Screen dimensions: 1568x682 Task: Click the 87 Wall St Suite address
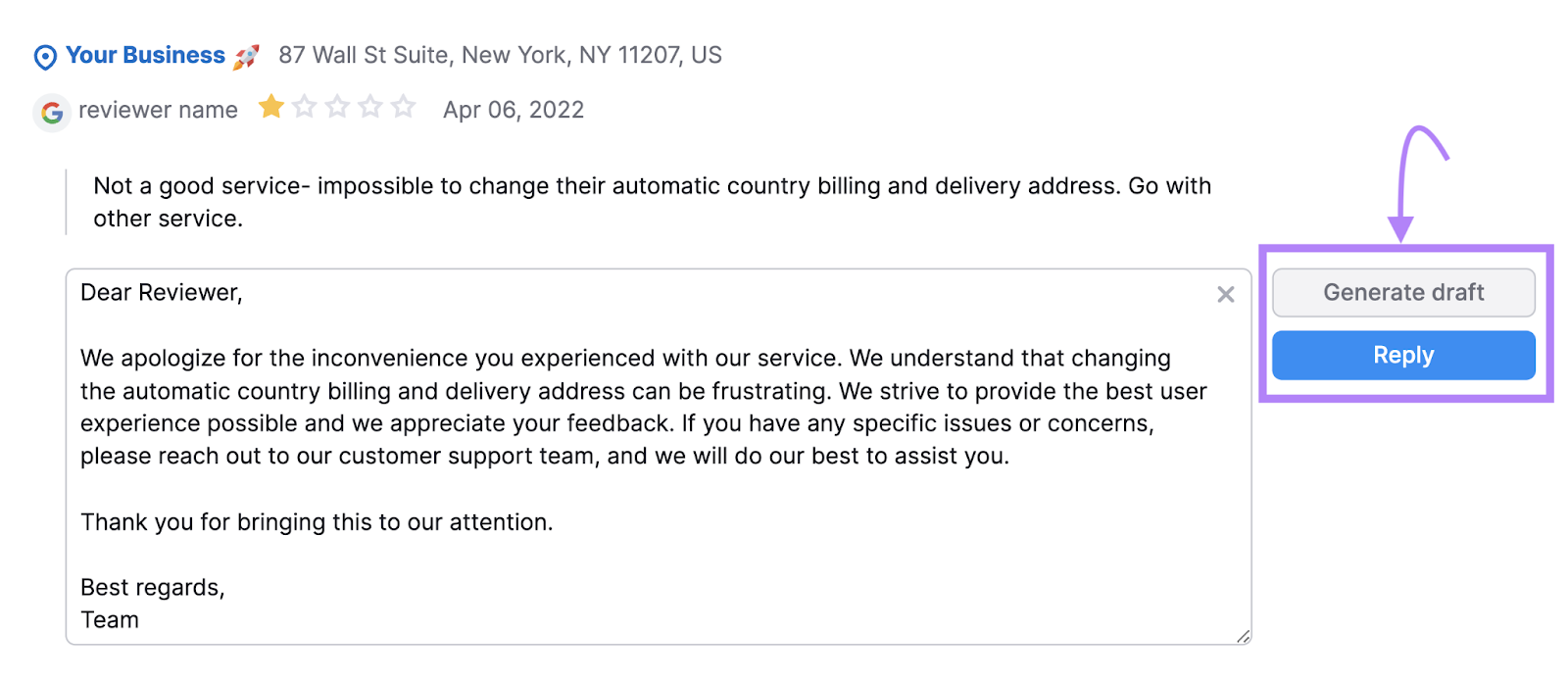(x=500, y=55)
